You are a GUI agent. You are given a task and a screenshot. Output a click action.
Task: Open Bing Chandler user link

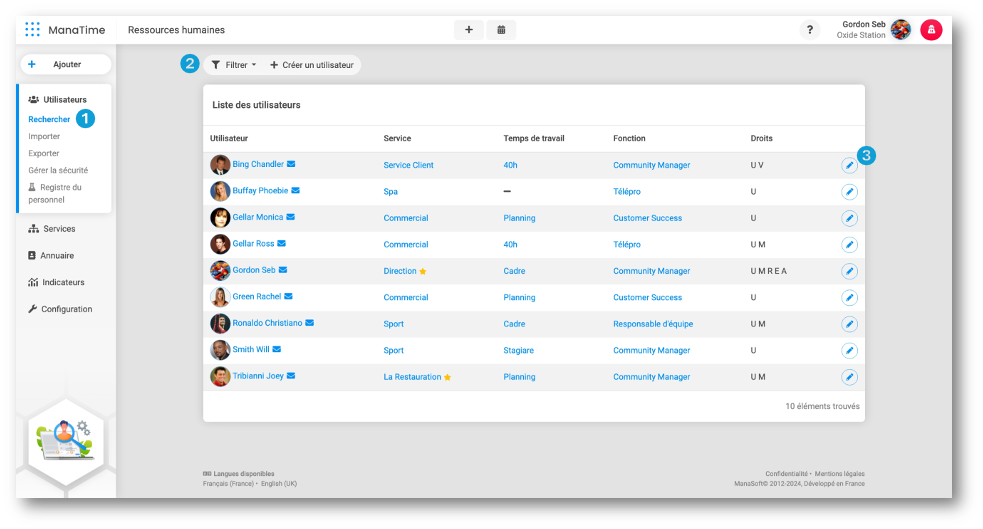click(x=258, y=164)
